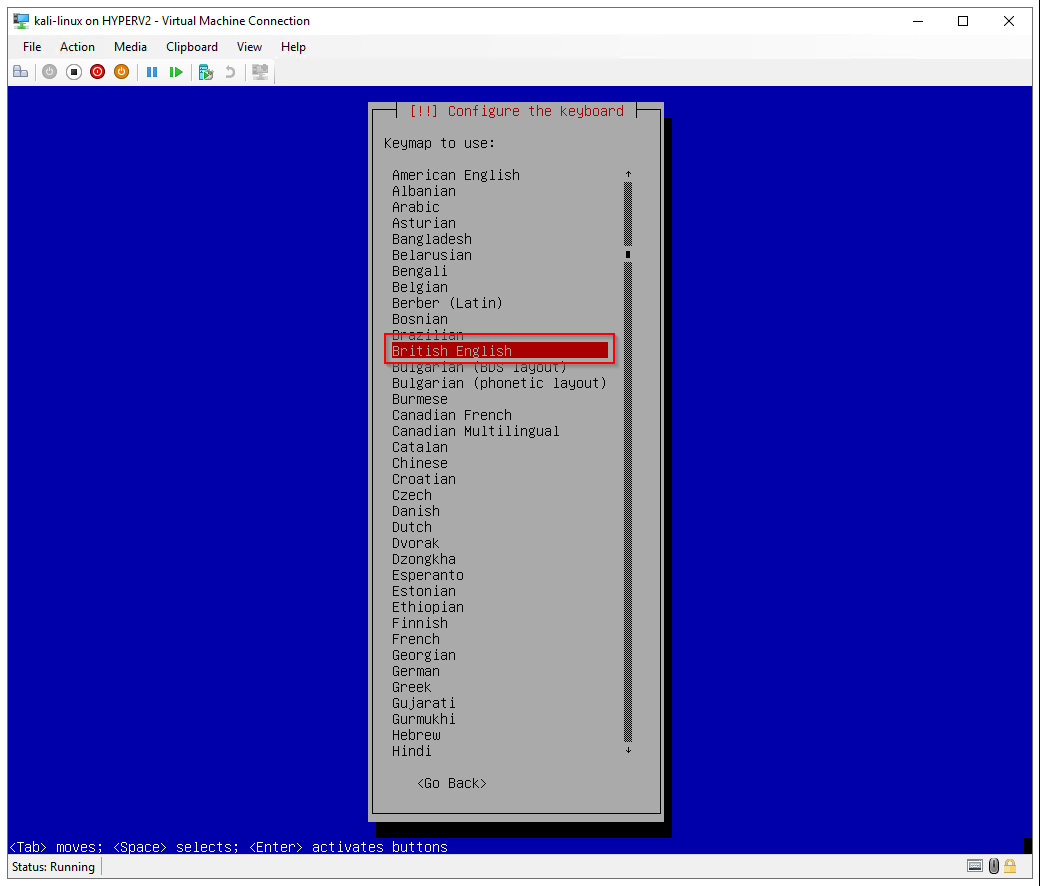1040x886 pixels.
Task: Select the highlighted British English keymap
Action: click(x=452, y=351)
